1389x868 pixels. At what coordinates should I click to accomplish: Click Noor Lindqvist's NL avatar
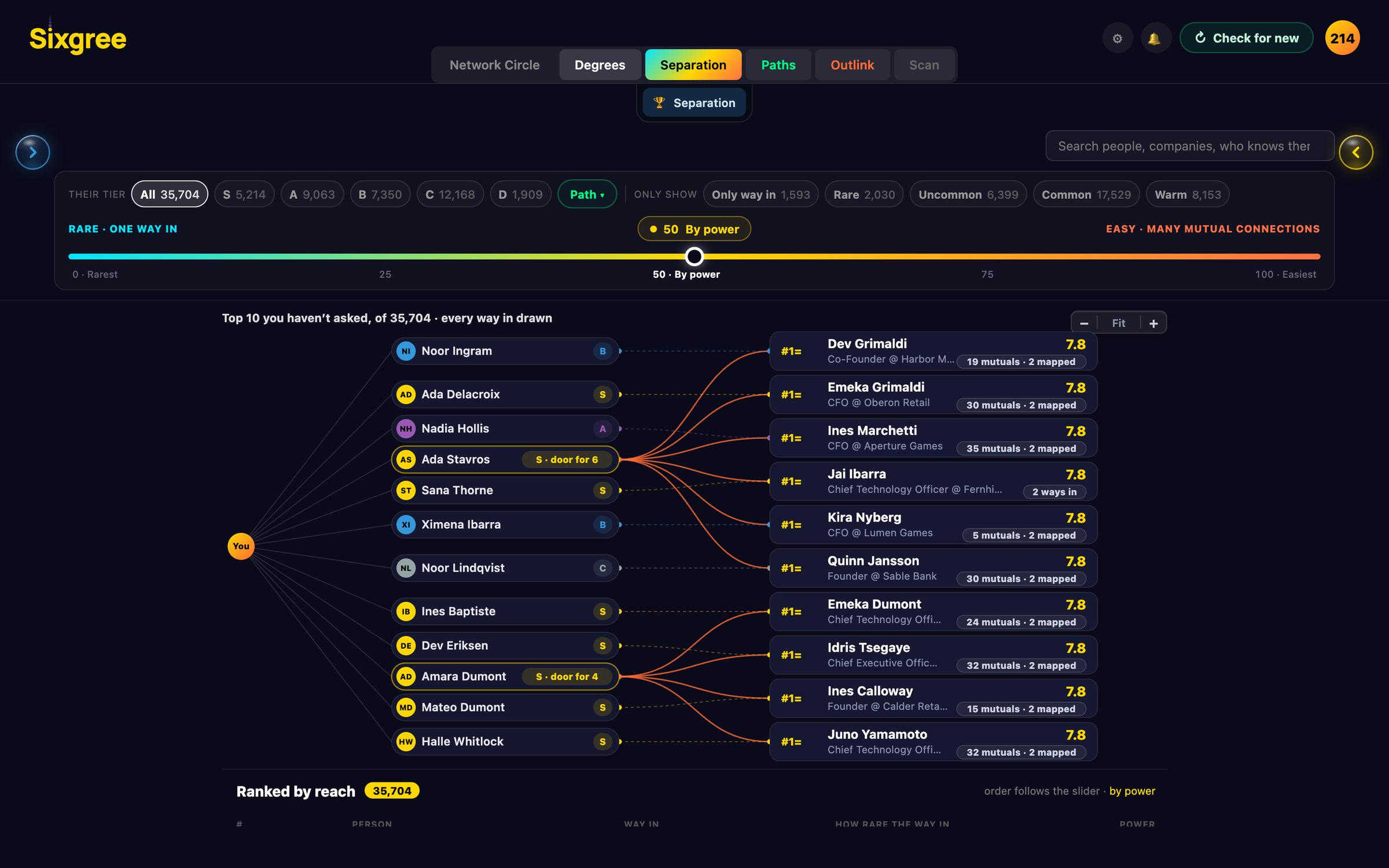[x=406, y=568]
